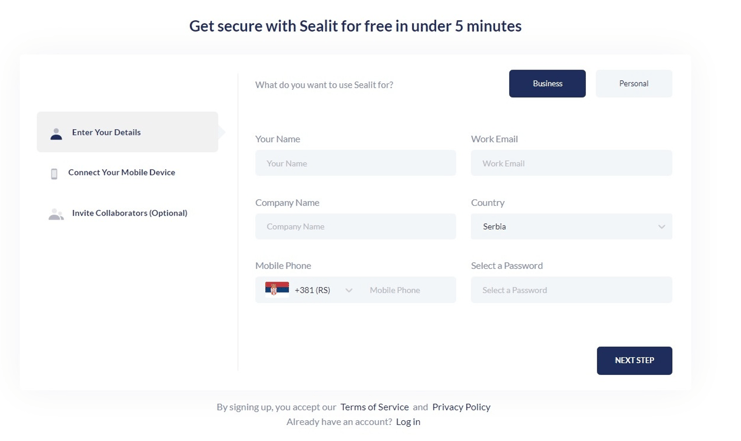Go to Connect Your Mobile Device step
The image size is (741, 441).
(121, 173)
